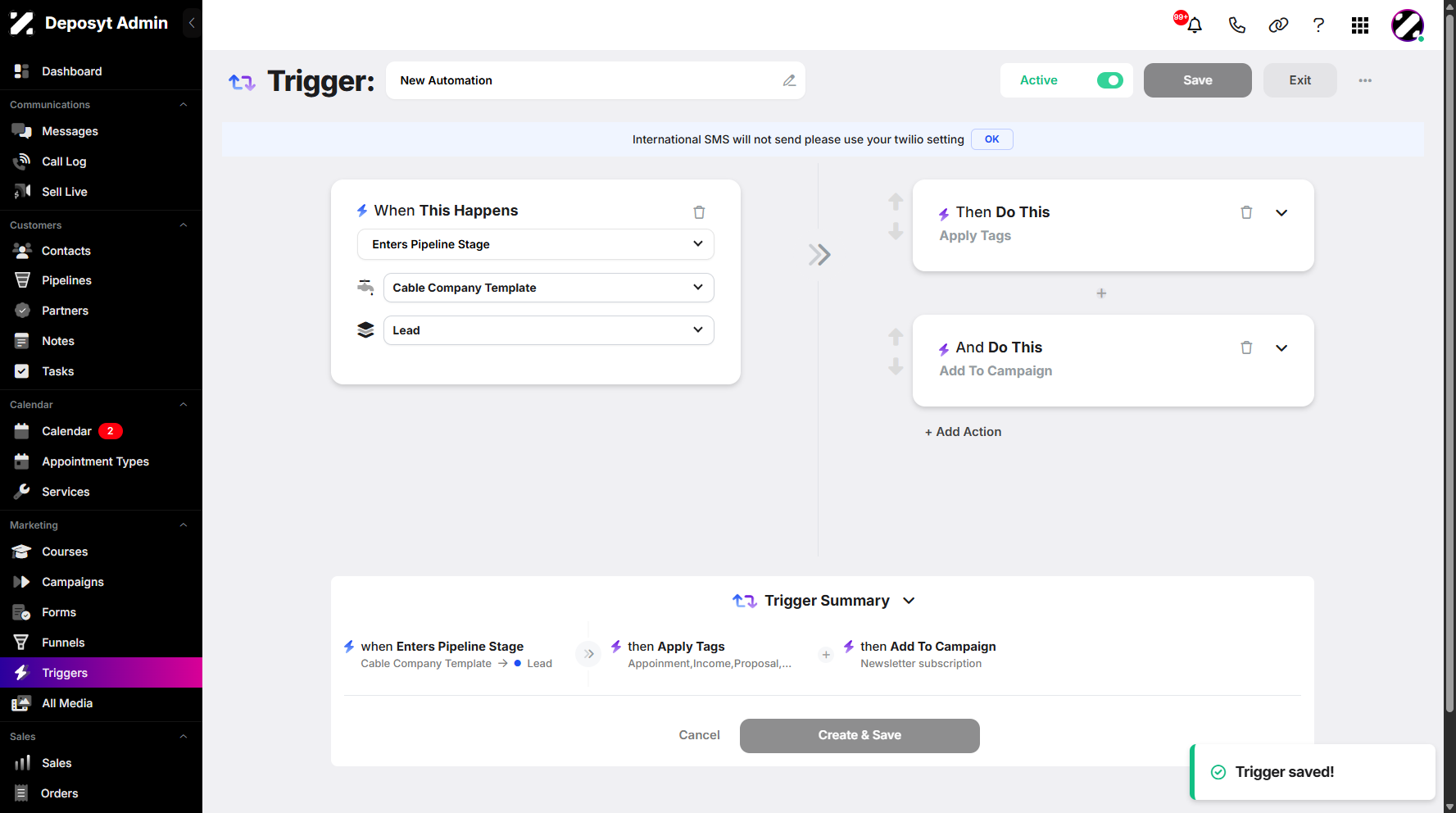Dismiss SMS notice with OK
Image resolution: width=1456 pixels, height=813 pixels.
click(x=991, y=139)
